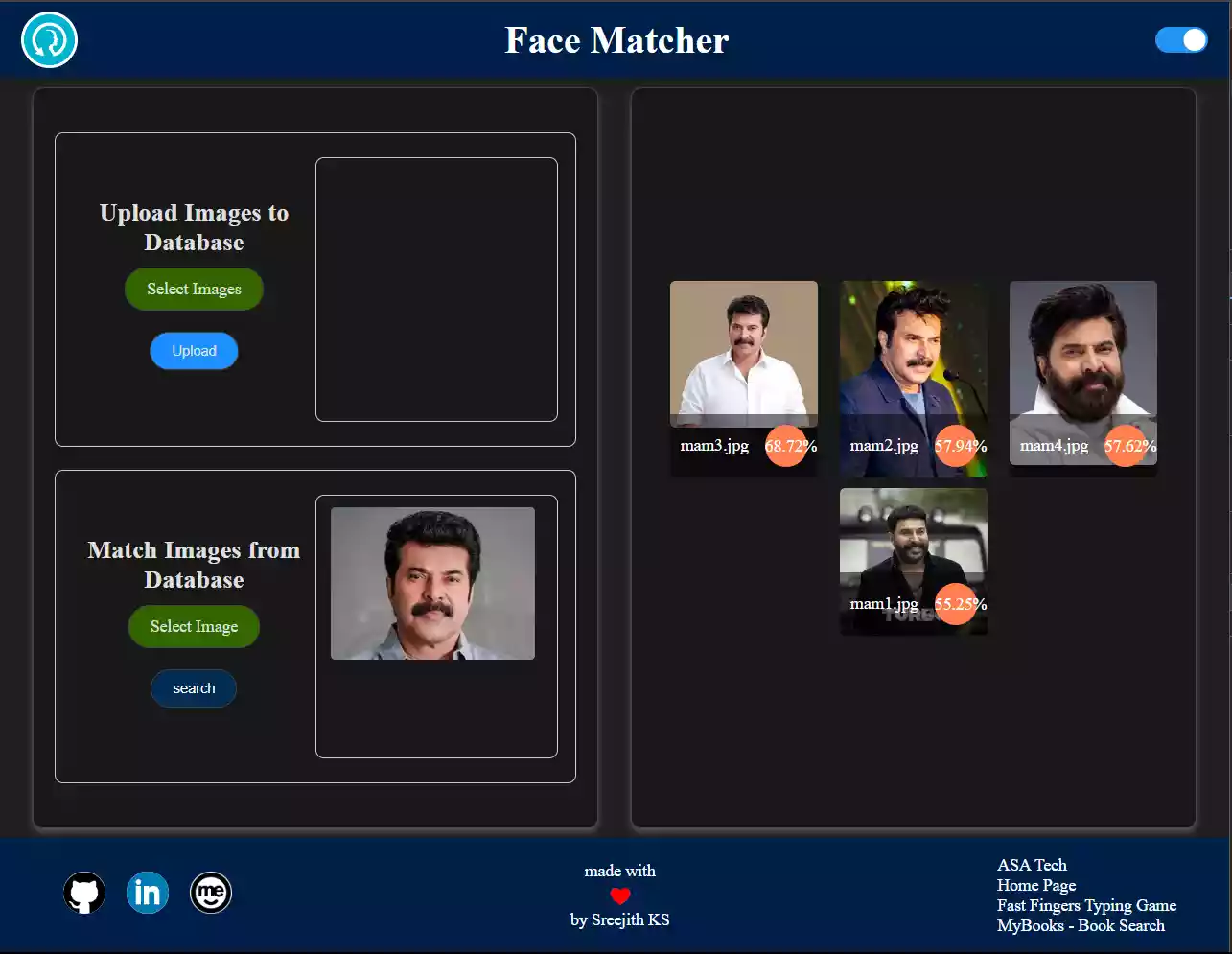Go to Home Page footer link
1232x954 pixels.
(1036, 885)
